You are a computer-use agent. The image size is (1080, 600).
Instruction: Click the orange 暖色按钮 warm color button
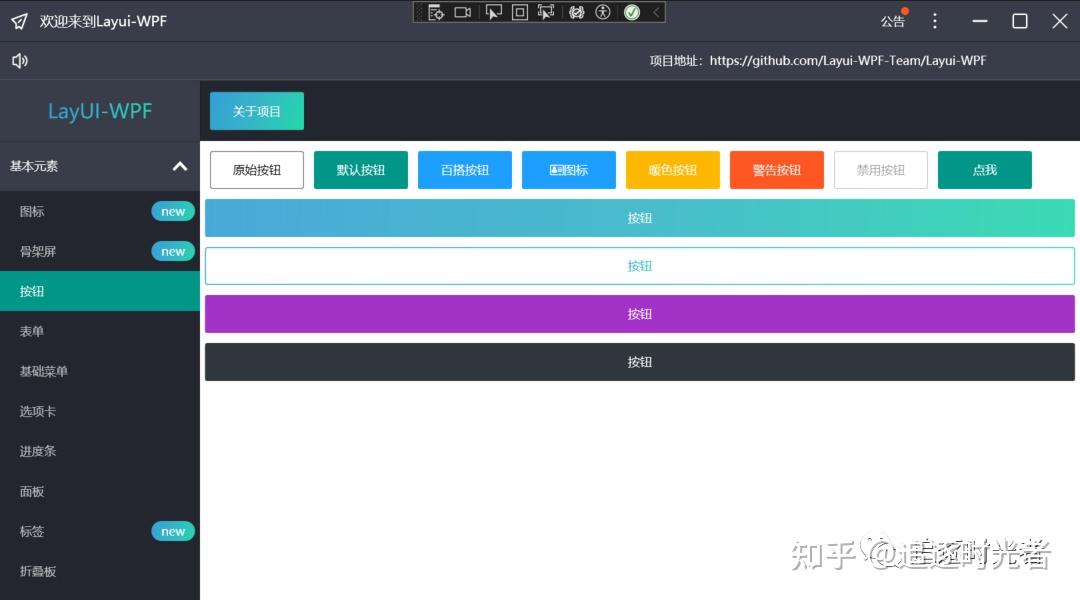click(672, 170)
